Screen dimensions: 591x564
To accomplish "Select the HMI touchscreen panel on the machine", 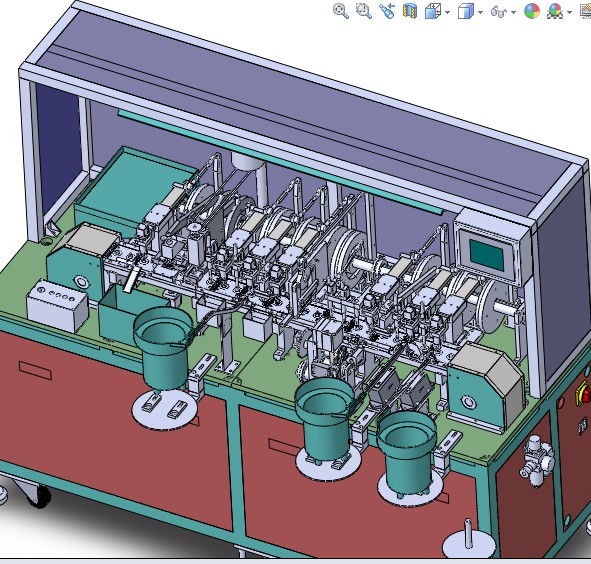I will tap(487, 254).
